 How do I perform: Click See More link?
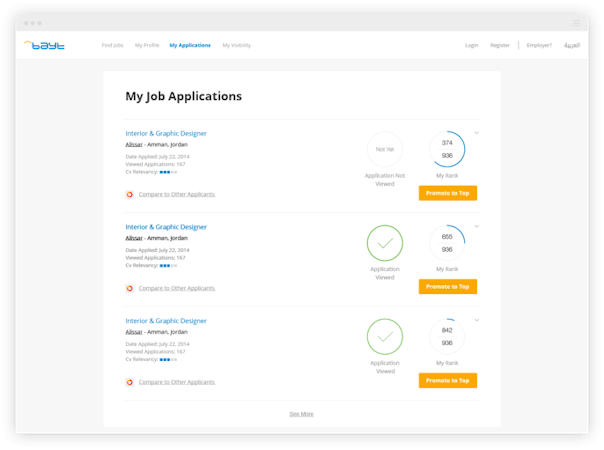(x=301, y=414)
